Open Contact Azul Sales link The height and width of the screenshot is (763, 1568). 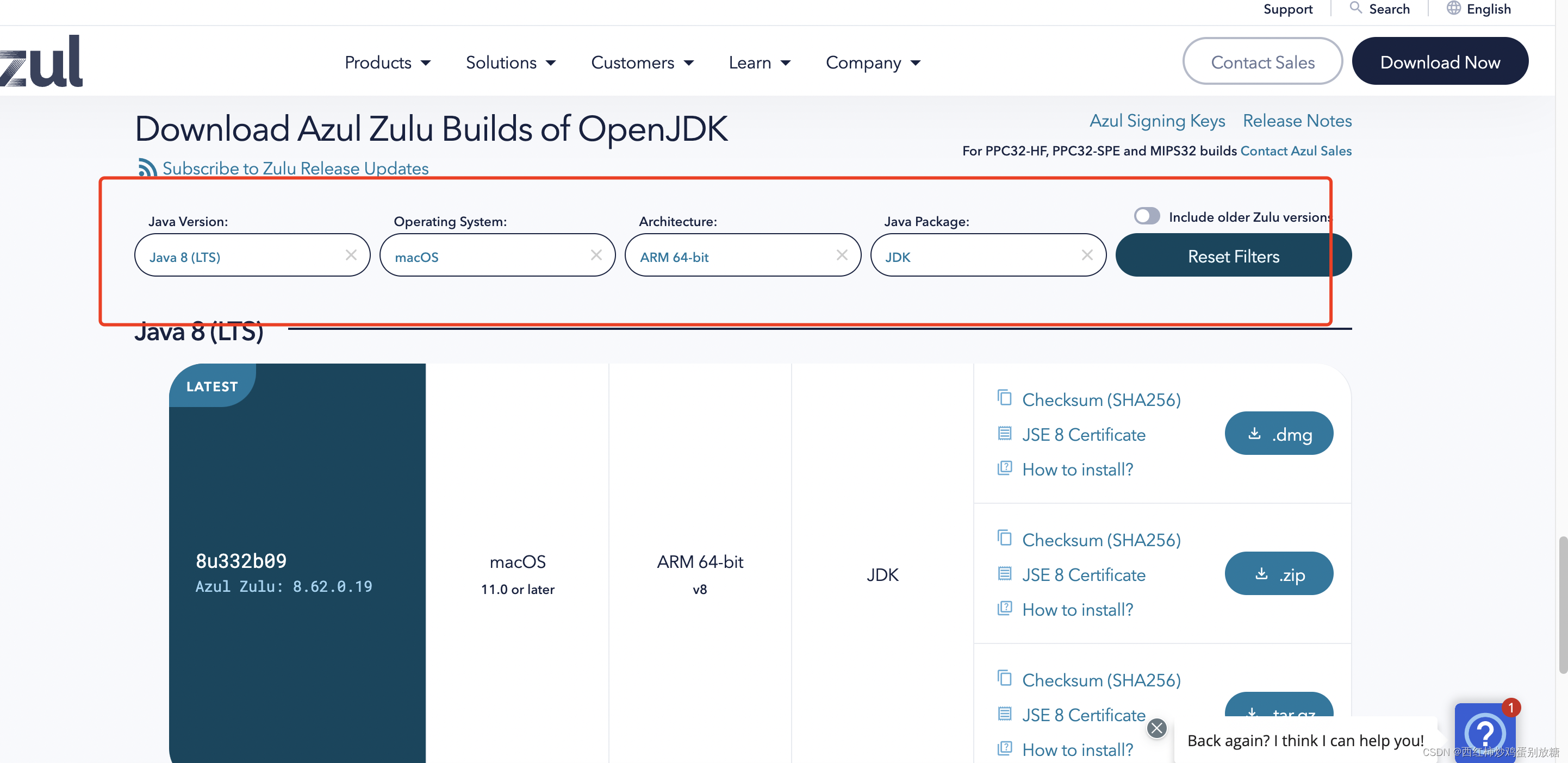pos(1295,151)
